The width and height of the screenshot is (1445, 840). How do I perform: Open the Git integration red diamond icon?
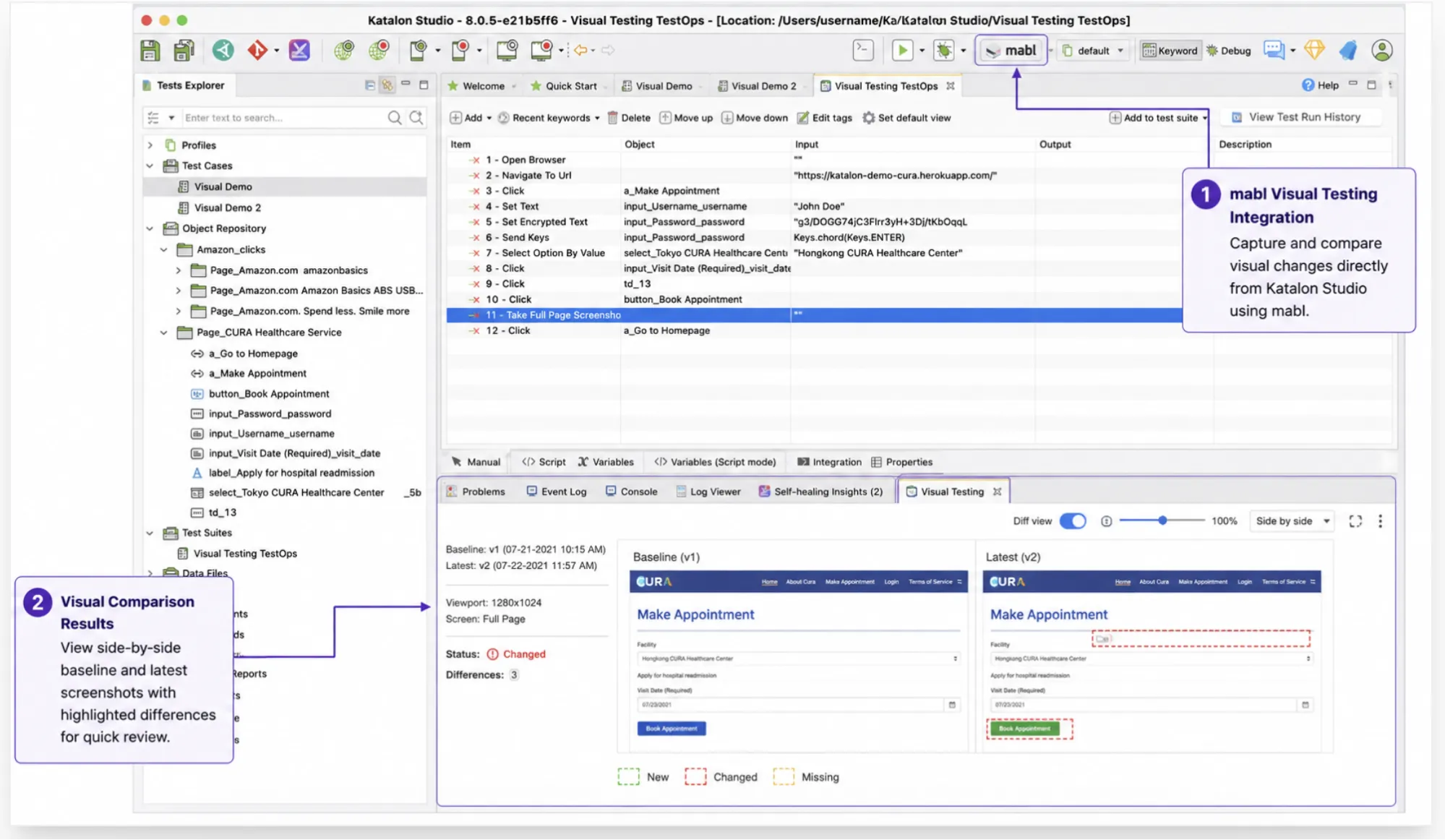click(257, 51)
